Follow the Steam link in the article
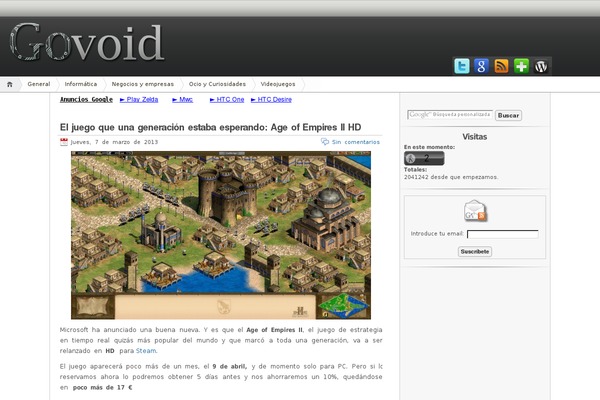 (146, 351)
